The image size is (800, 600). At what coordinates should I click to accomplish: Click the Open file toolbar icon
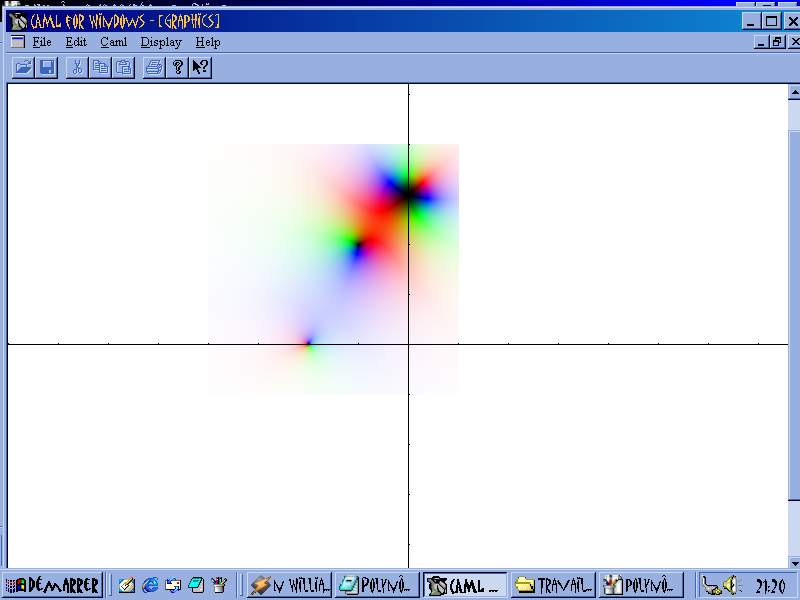click(x=23, y=67)
